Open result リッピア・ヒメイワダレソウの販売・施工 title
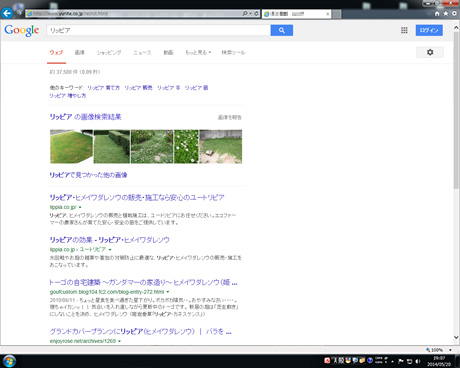This screenshot has width=460, height=368. point(137,198)
